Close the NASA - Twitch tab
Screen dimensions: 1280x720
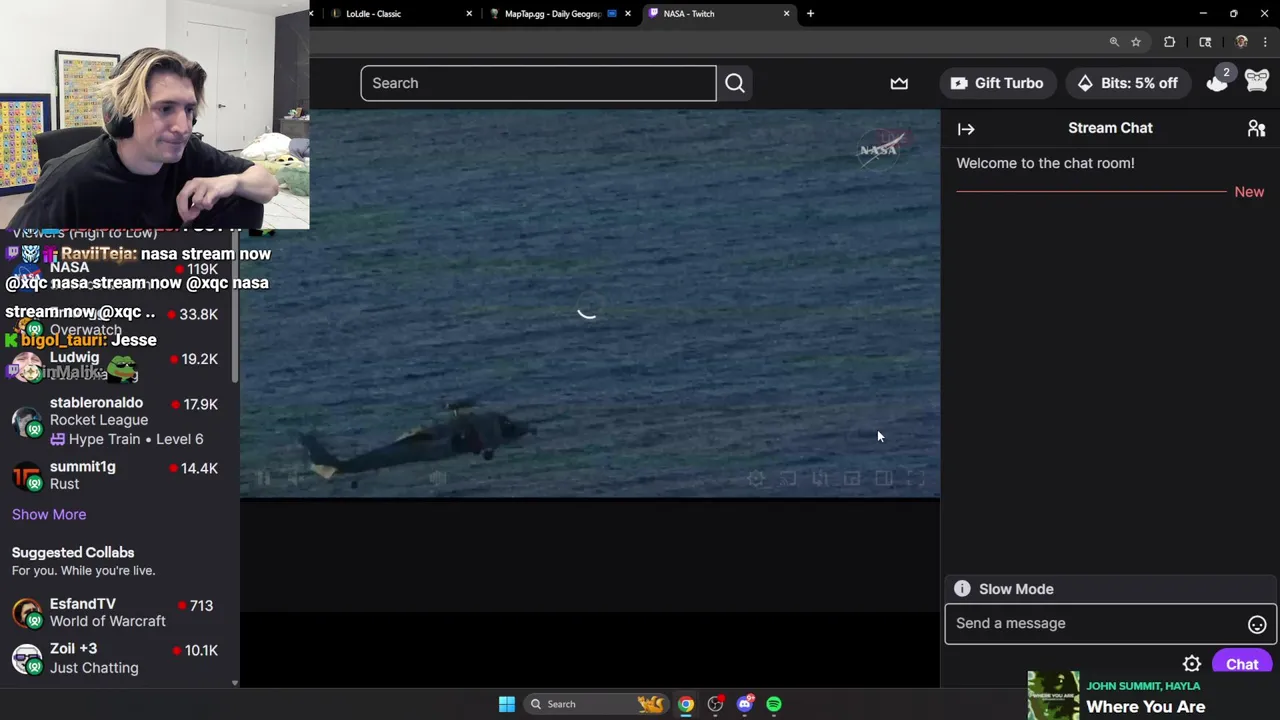coord(786,14)
